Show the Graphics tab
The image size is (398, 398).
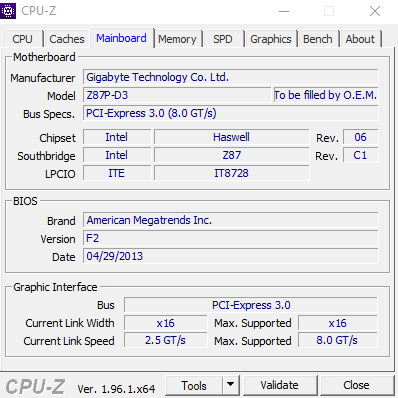271,39
